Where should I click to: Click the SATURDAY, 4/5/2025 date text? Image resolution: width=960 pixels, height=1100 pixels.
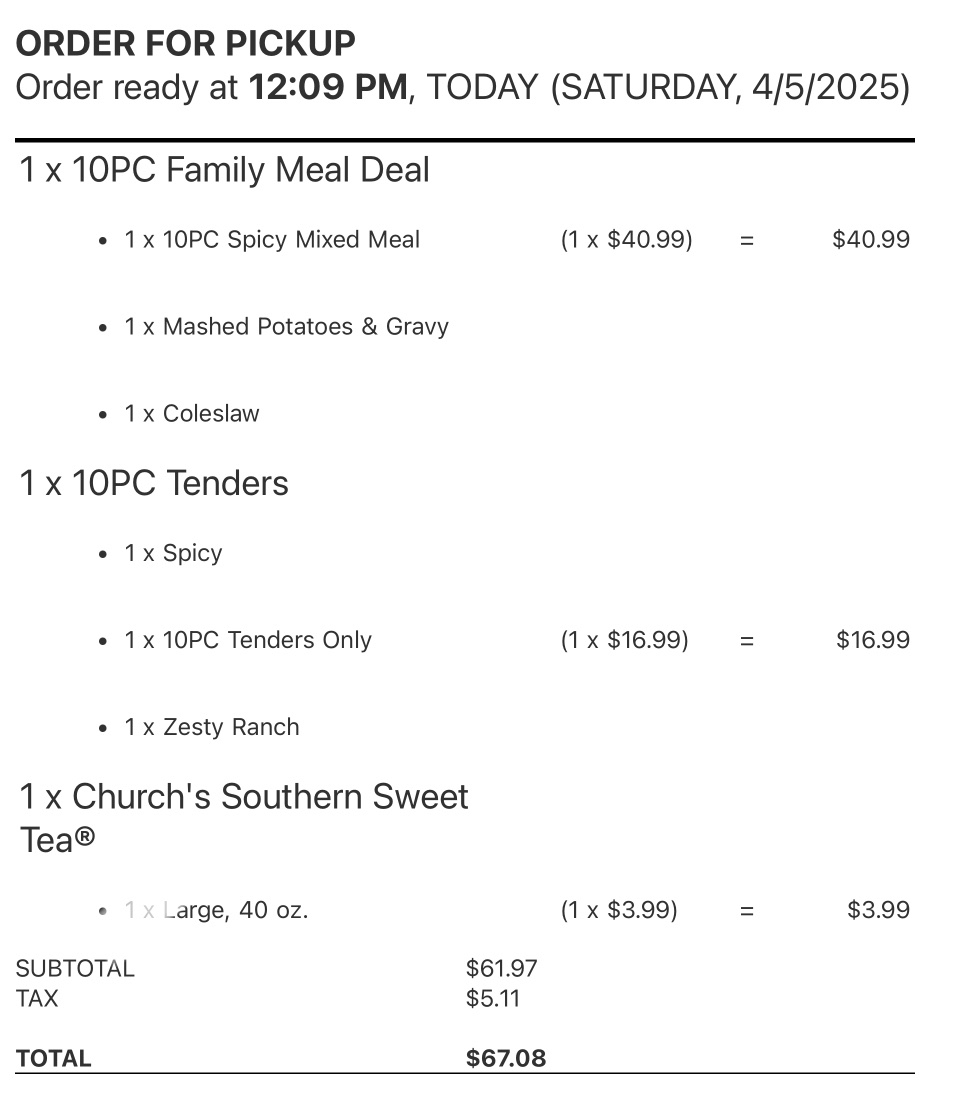tap(730, 88)
